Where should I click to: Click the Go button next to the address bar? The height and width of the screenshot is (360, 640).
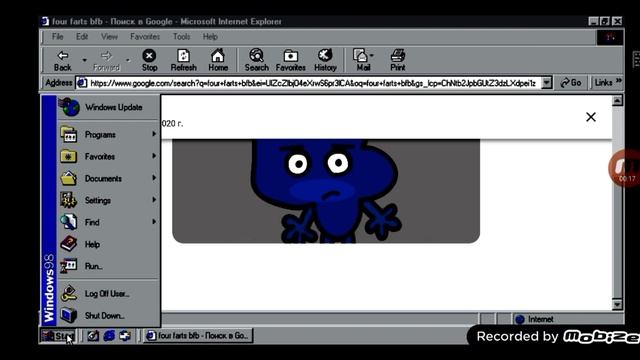click(571, 83)
